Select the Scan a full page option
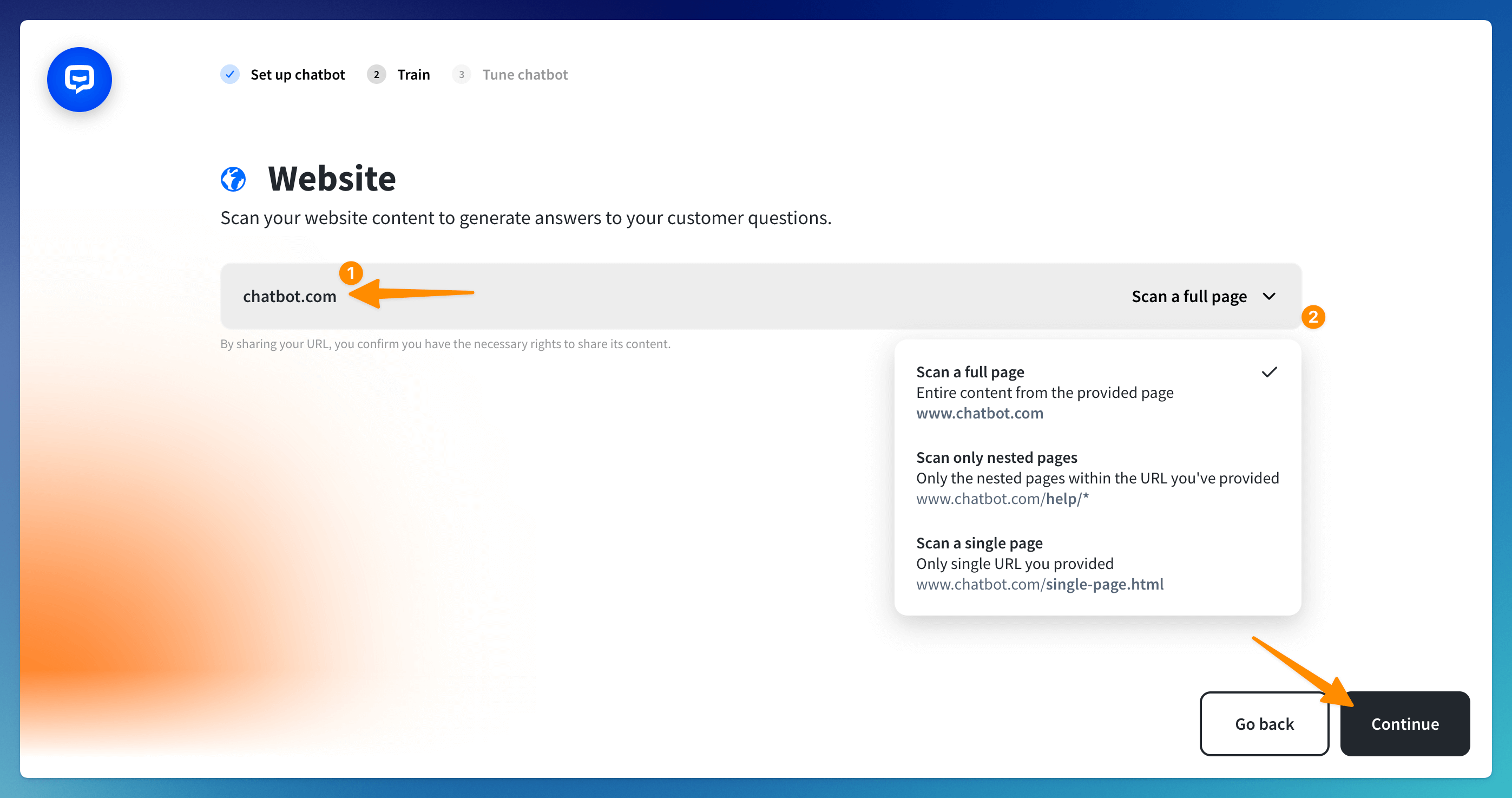 pyautogui.click(x=1045, y=393)
